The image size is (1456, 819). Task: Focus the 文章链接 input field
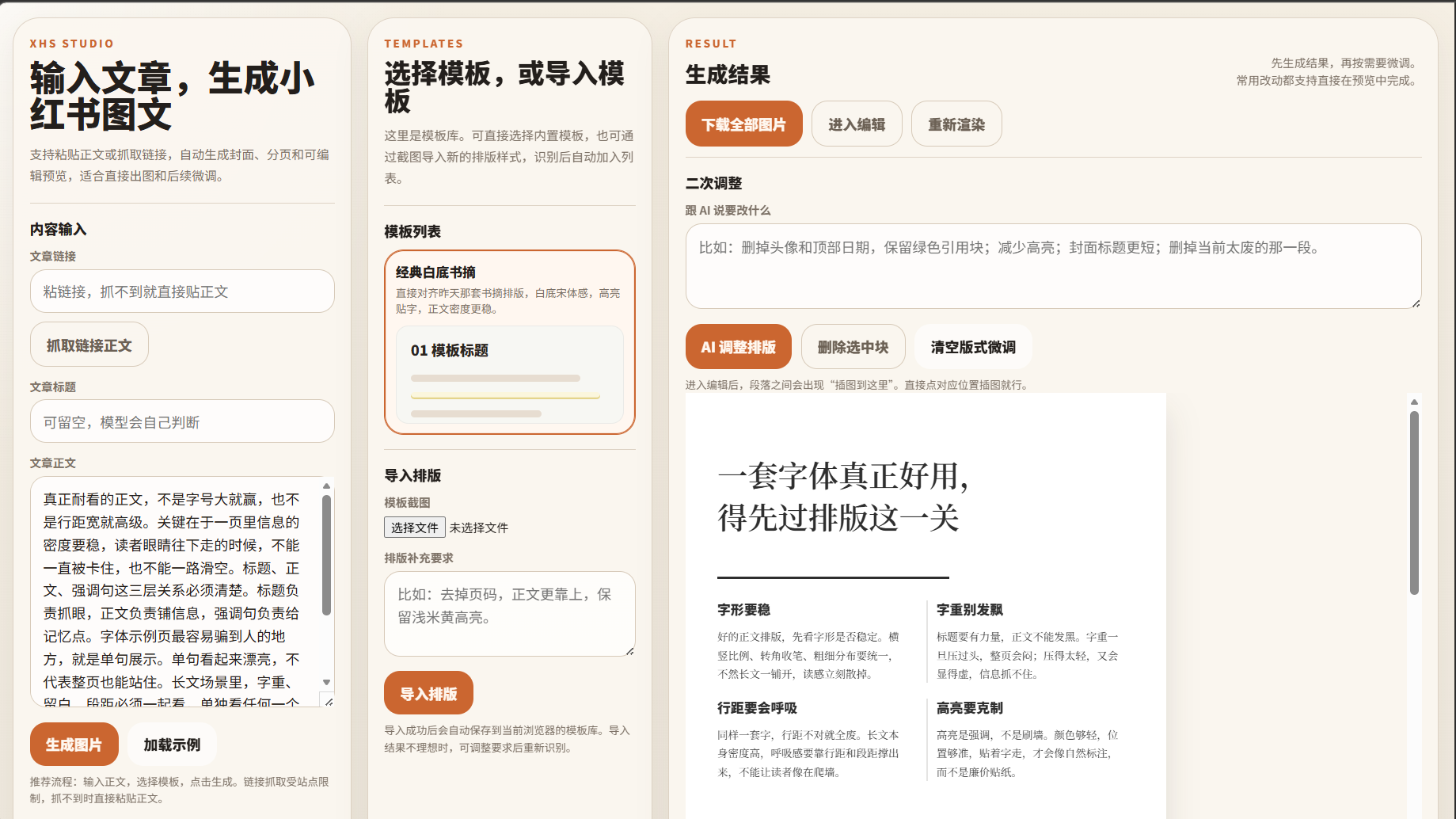[181, 291]
